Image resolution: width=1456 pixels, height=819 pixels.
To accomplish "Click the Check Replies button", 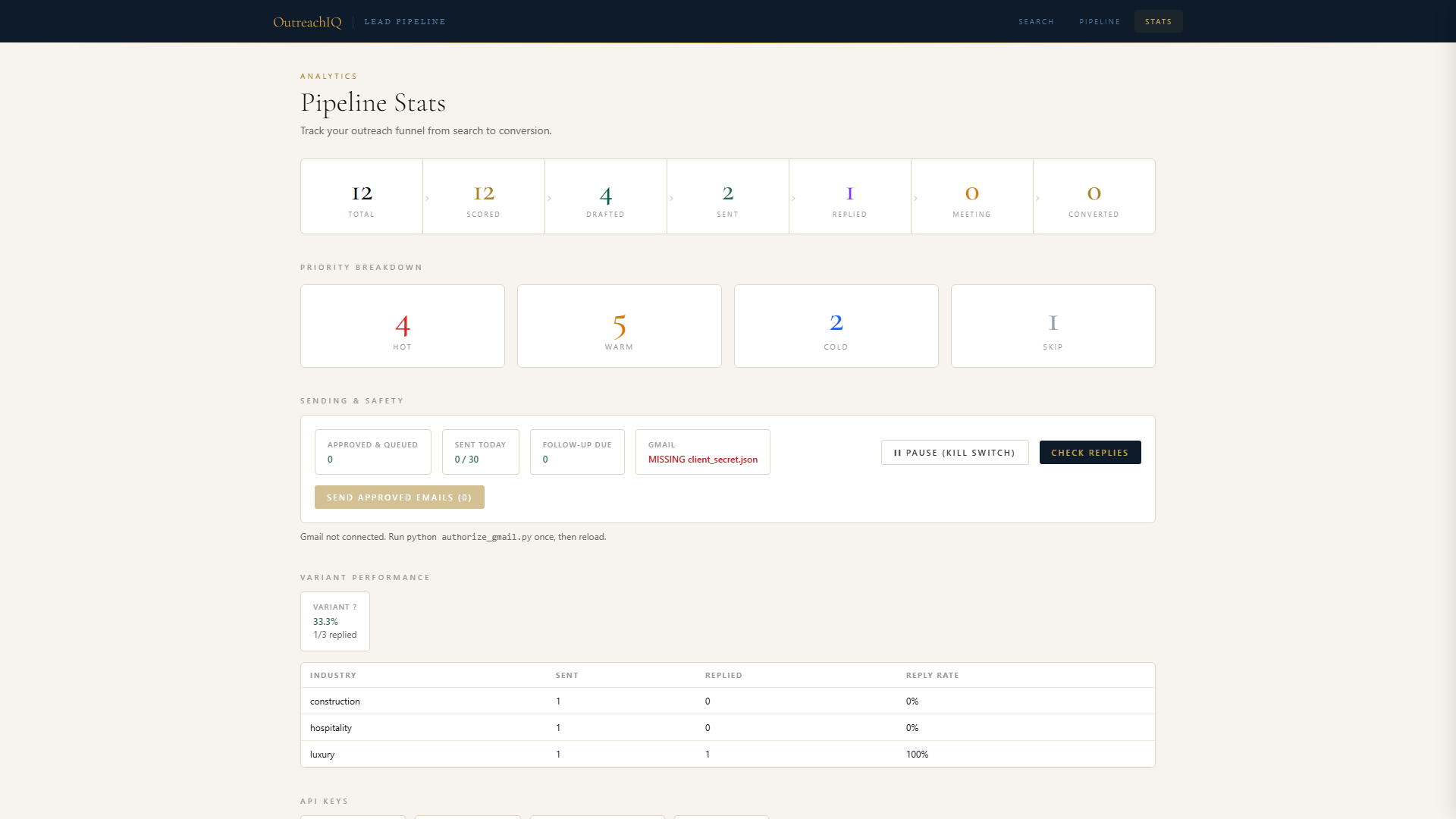I will [1090, 453].
